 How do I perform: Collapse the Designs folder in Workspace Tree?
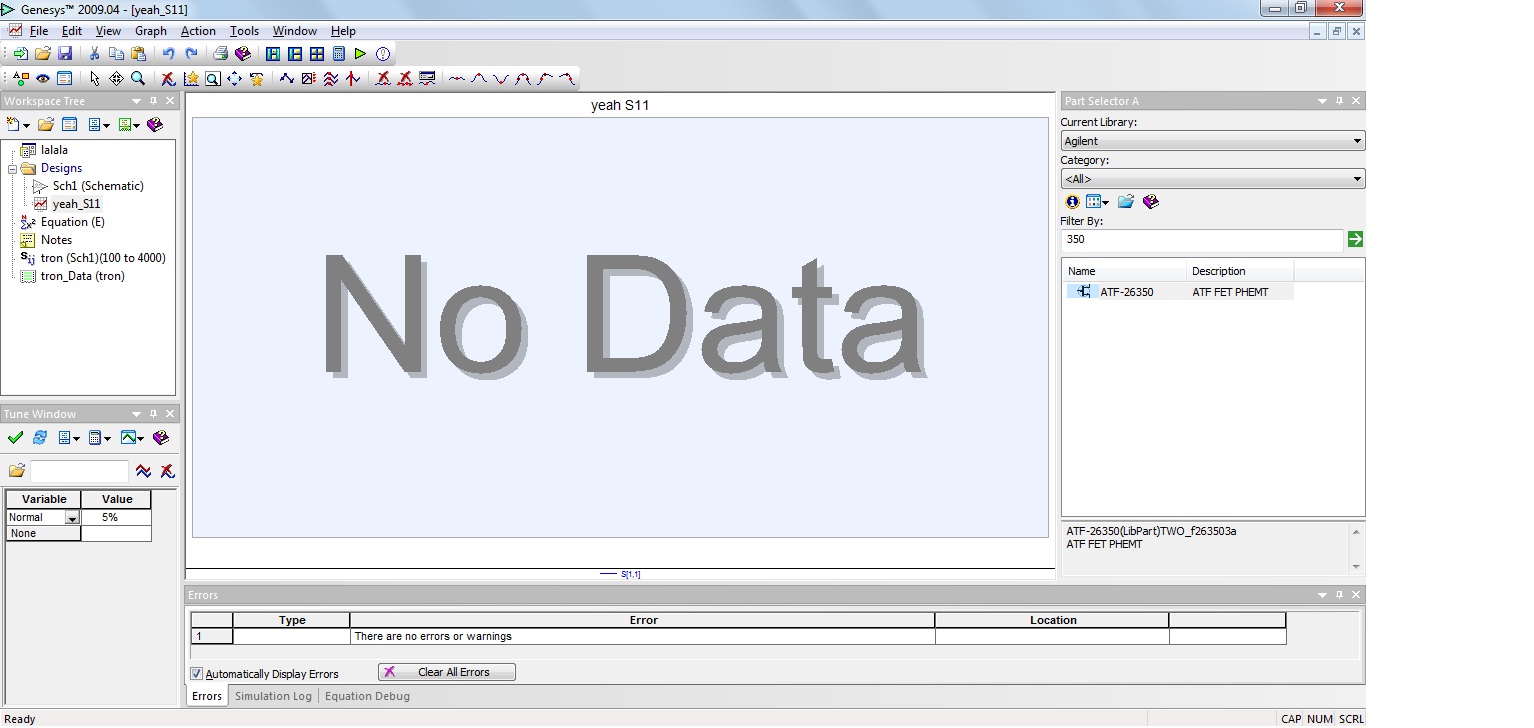pos(13,168)
